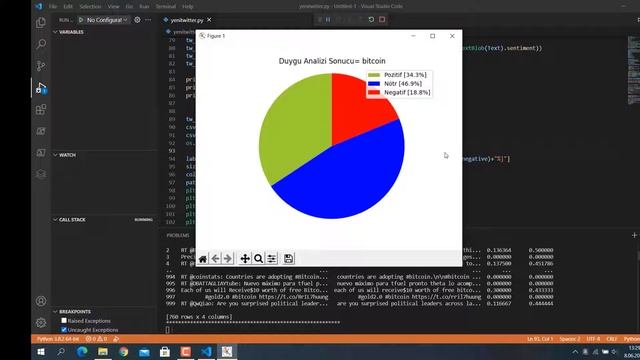
Task: Click the blue Nötr legend swatch
Action: (374, 84)
